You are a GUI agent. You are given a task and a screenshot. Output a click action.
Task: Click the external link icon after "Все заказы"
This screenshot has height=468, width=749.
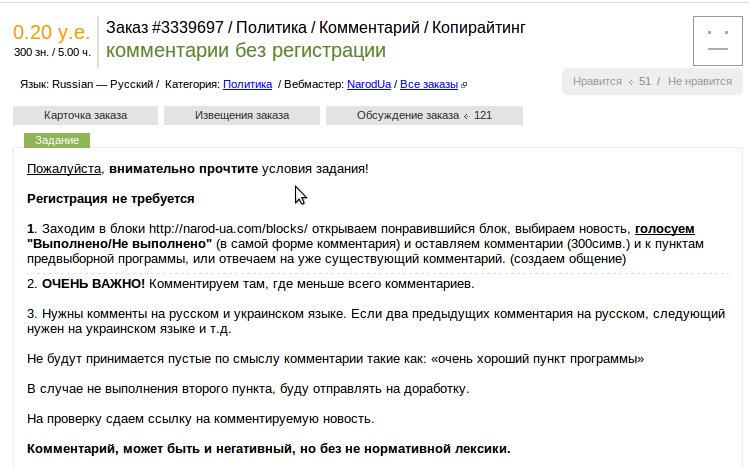coord(465,85)
